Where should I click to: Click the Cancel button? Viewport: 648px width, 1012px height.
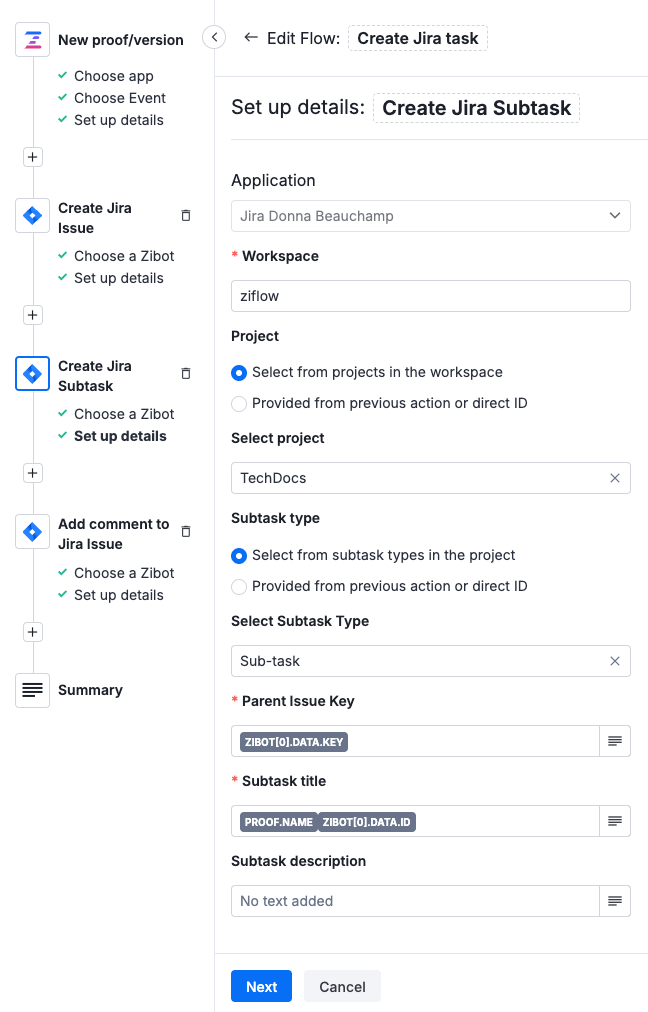pyautogui.click(x=342, y=986)
